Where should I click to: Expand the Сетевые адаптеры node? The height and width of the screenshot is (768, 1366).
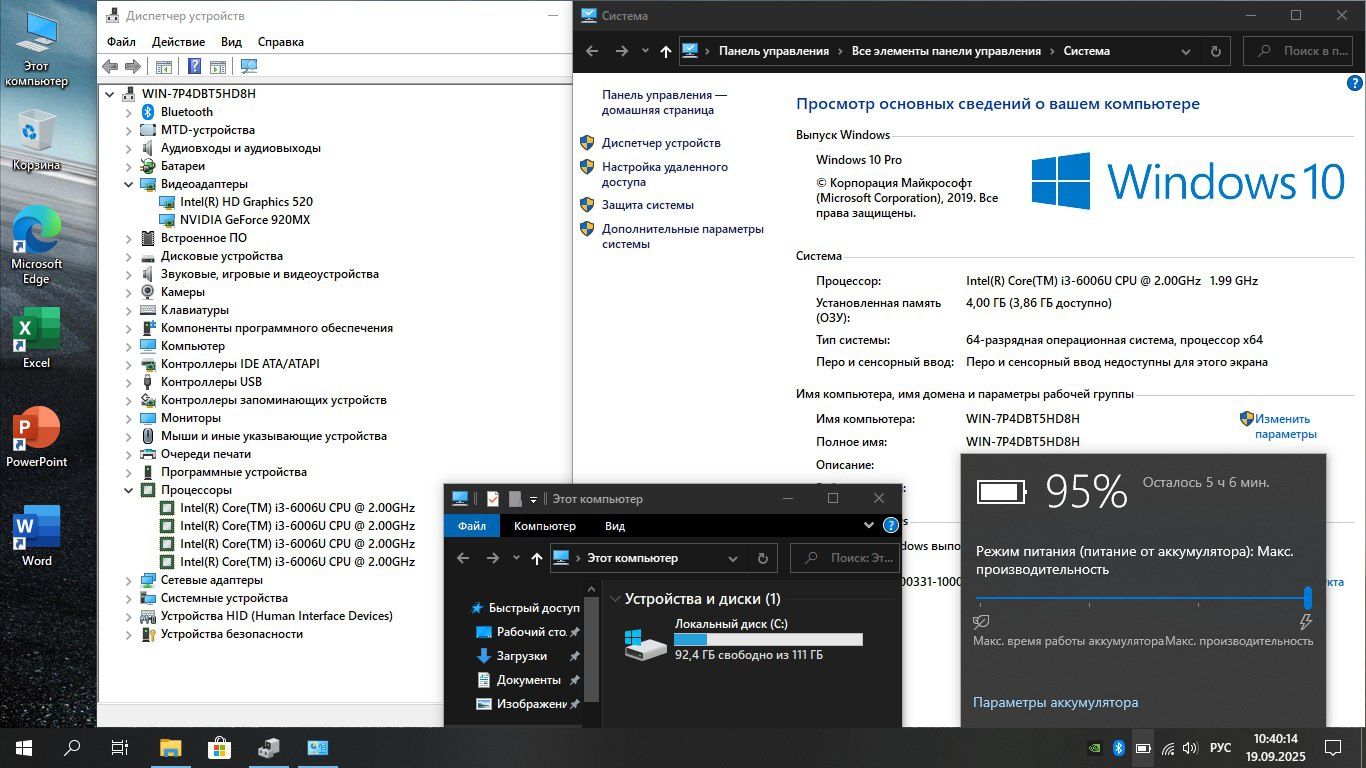(128, 580)
